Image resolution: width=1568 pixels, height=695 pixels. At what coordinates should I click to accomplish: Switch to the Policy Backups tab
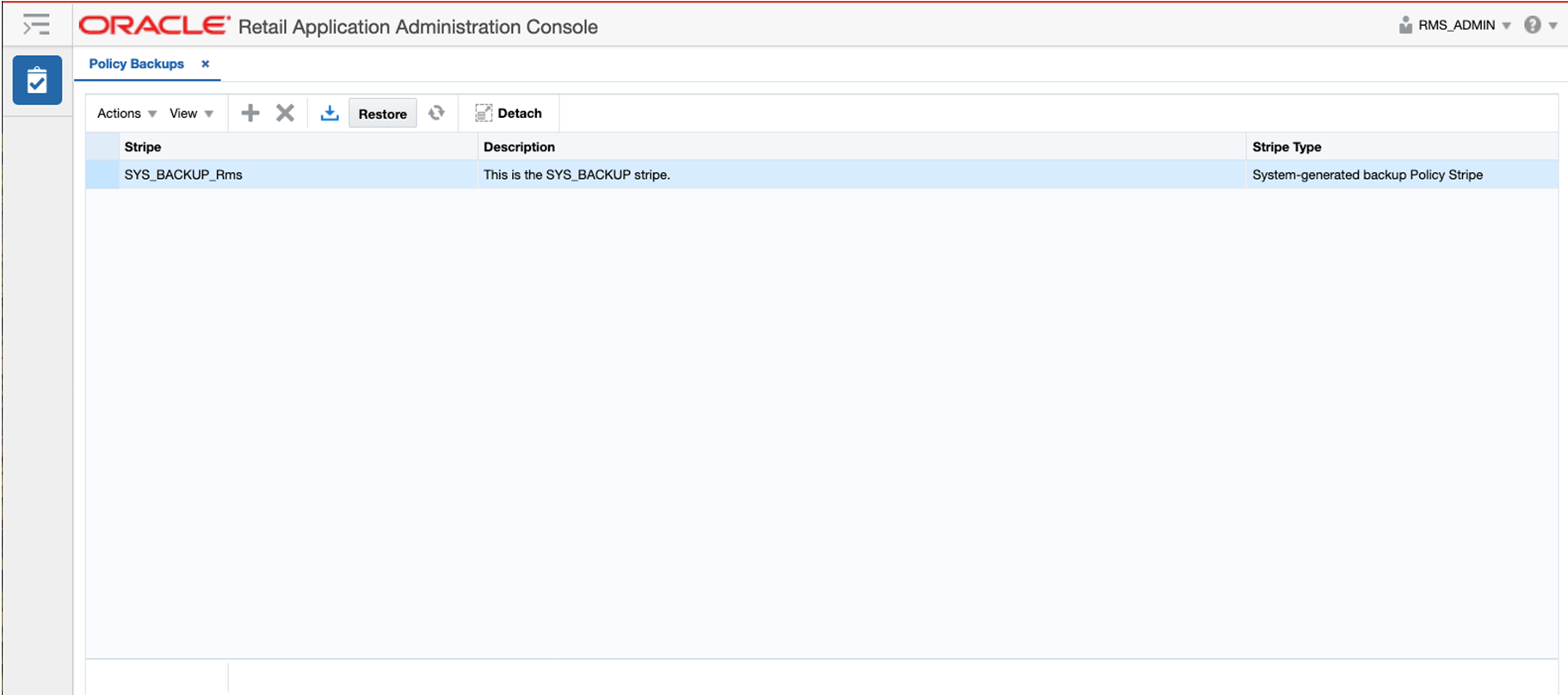(x=136, y=64)
